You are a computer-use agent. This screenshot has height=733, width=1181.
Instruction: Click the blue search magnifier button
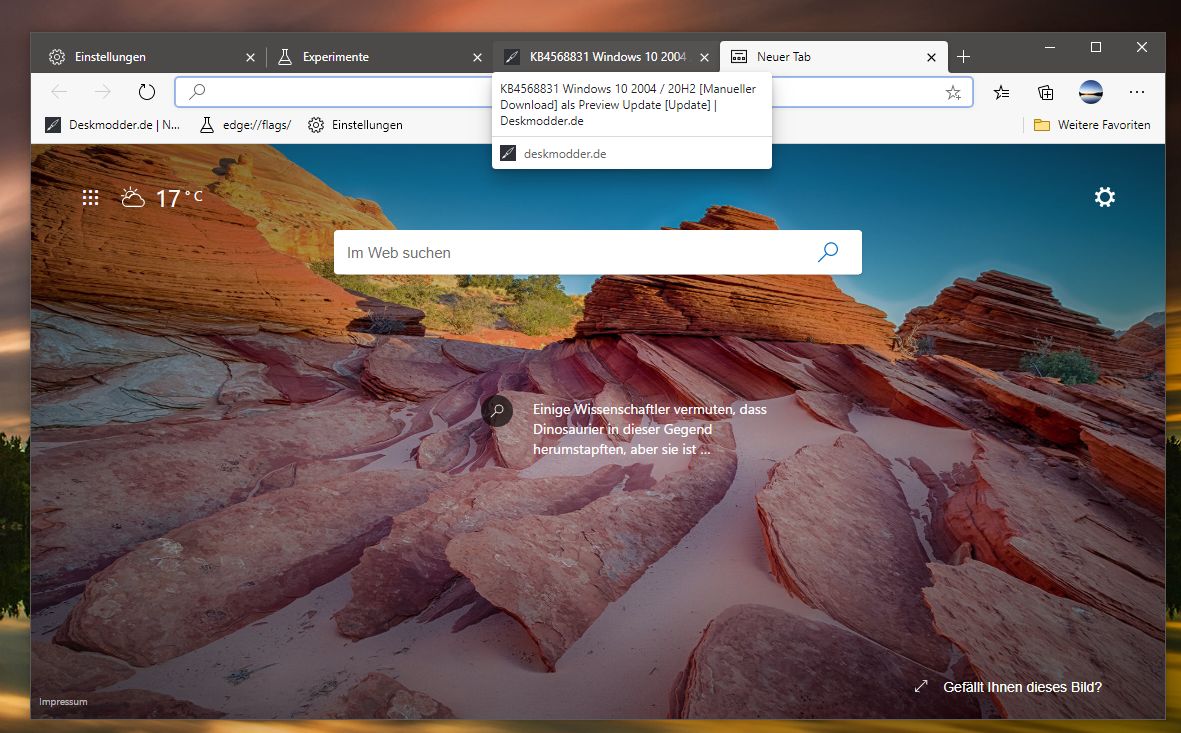[x=828, y=252]
